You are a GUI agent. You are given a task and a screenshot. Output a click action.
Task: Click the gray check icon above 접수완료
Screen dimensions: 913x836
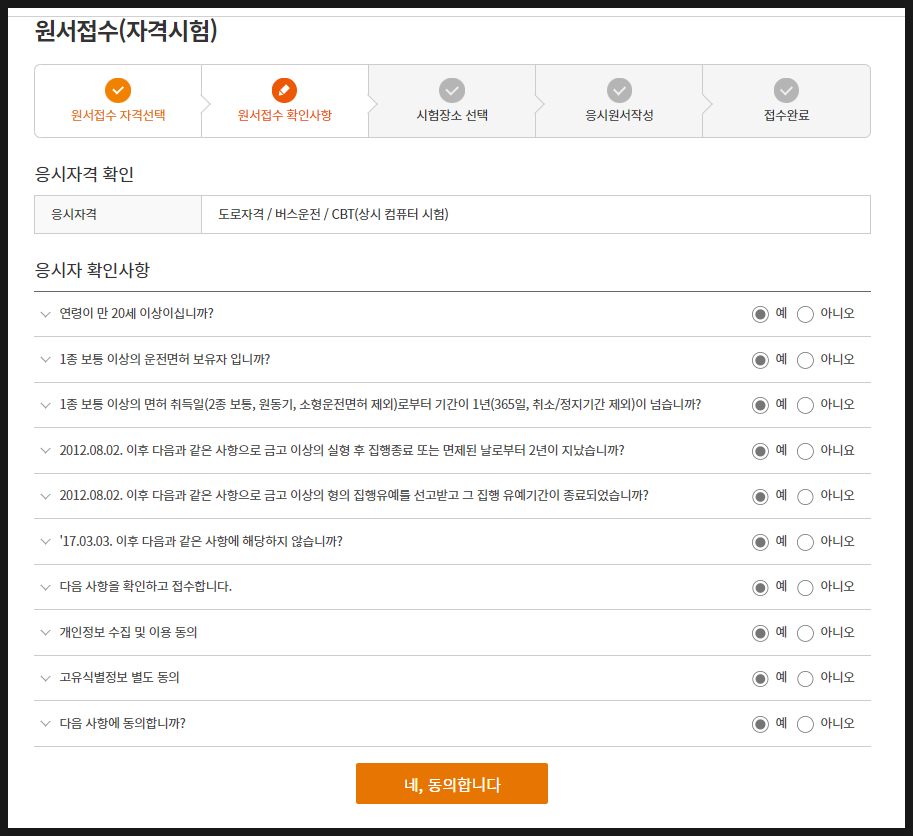click(786, 90)
